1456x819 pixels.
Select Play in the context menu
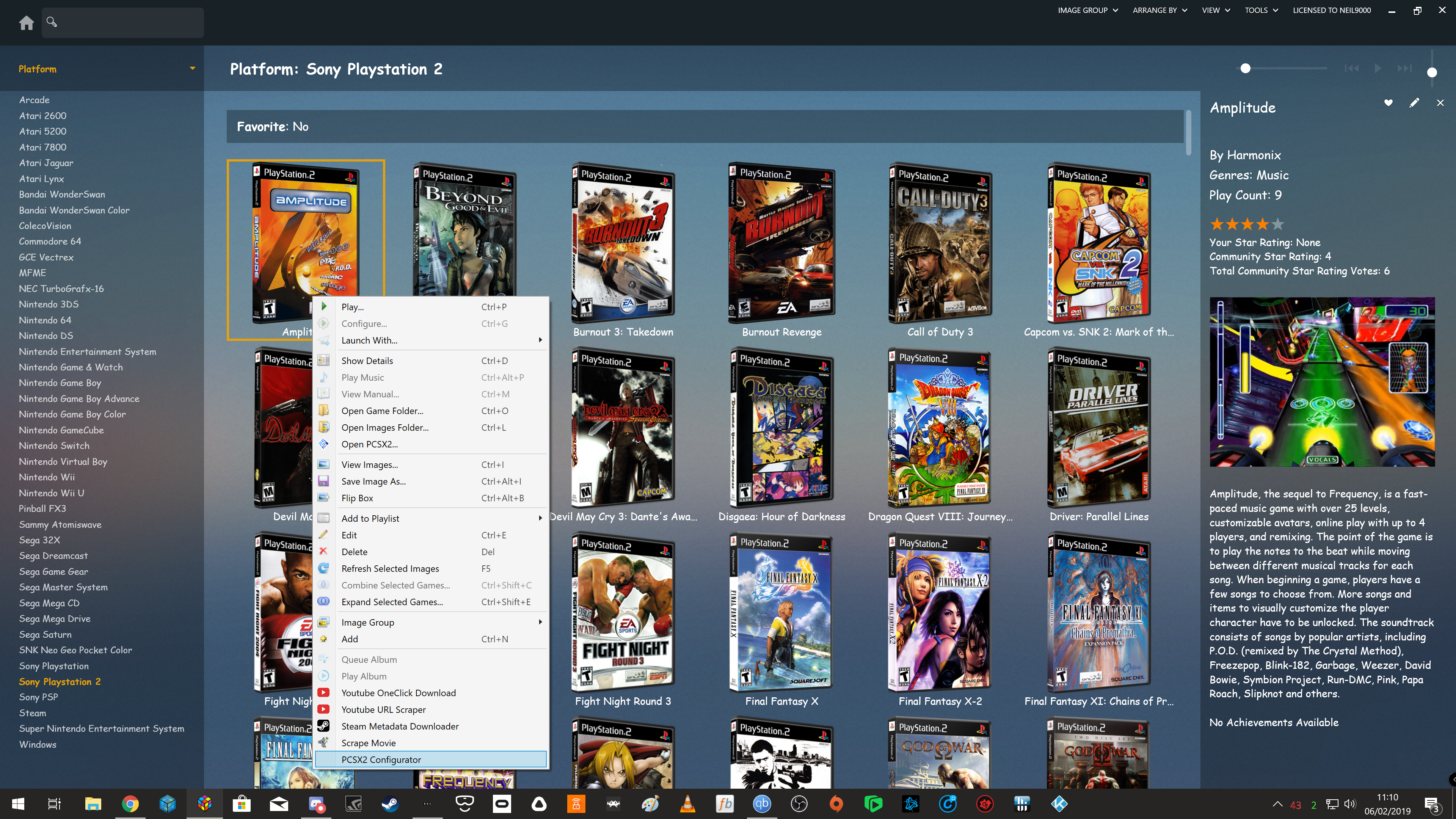pyautogui.click(x=431, y=307)
